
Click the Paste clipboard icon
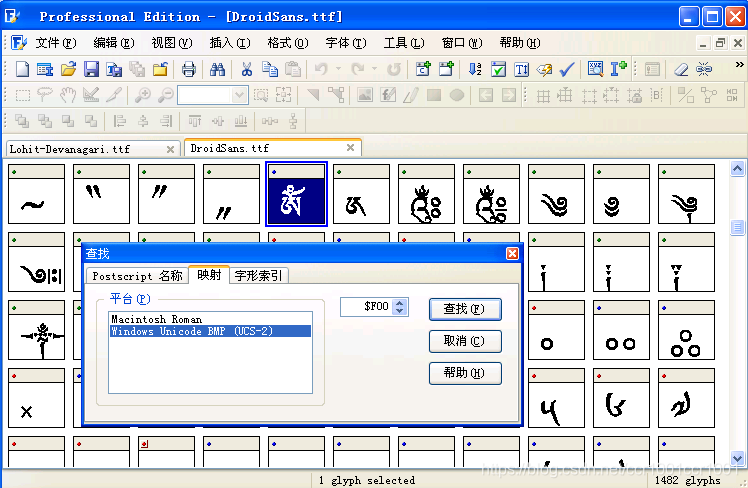click(x=292, y=69)
